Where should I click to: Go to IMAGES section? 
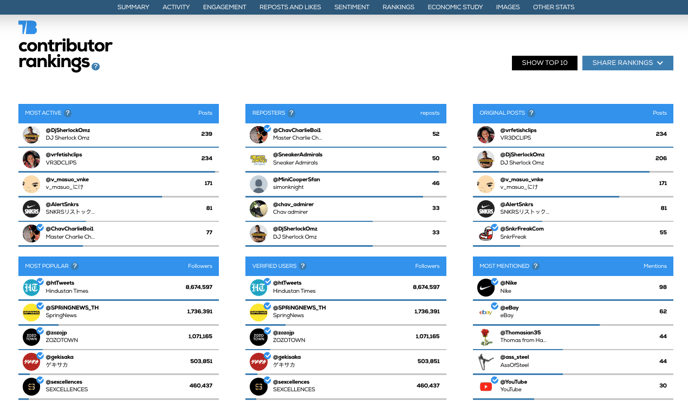coord(508,7)
